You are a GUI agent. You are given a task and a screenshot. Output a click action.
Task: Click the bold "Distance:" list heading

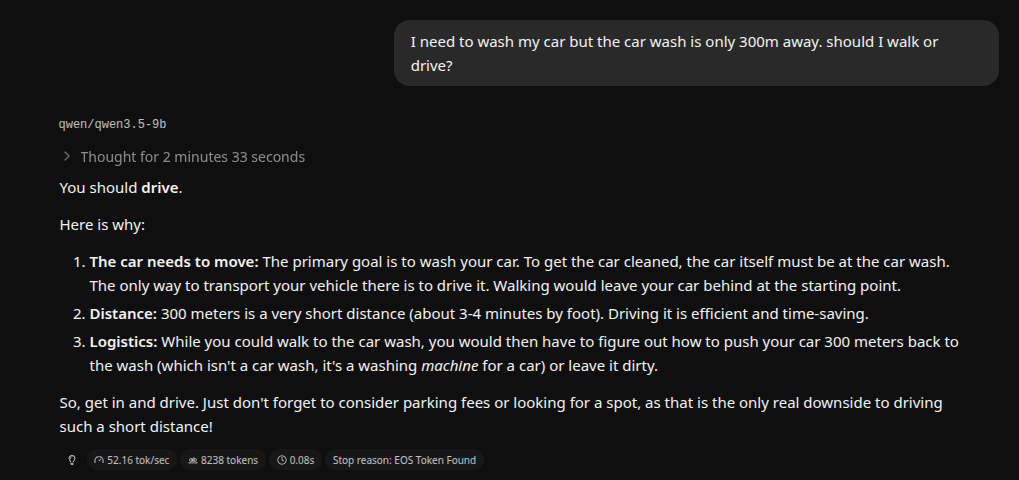pos(123,314)
